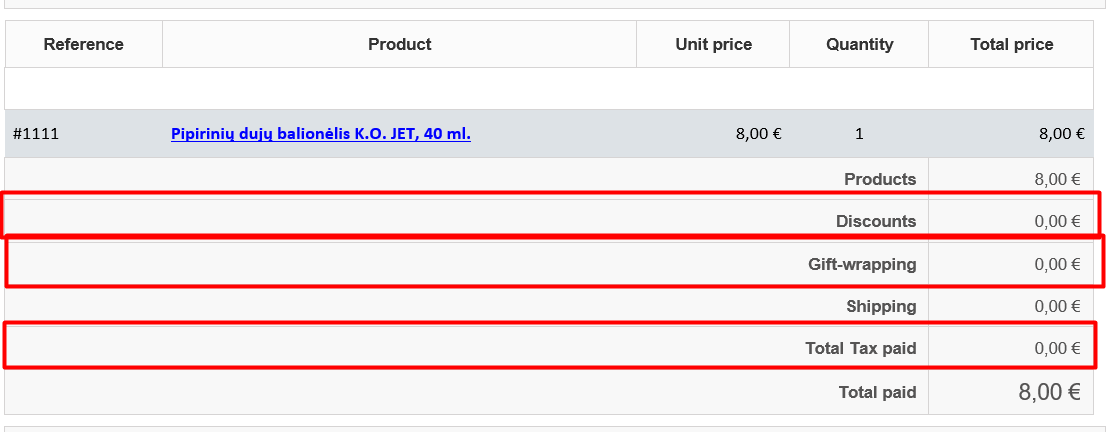Click the Gift-wrapping label
The width and height of the screenshot is (1111, 432).
862,264
